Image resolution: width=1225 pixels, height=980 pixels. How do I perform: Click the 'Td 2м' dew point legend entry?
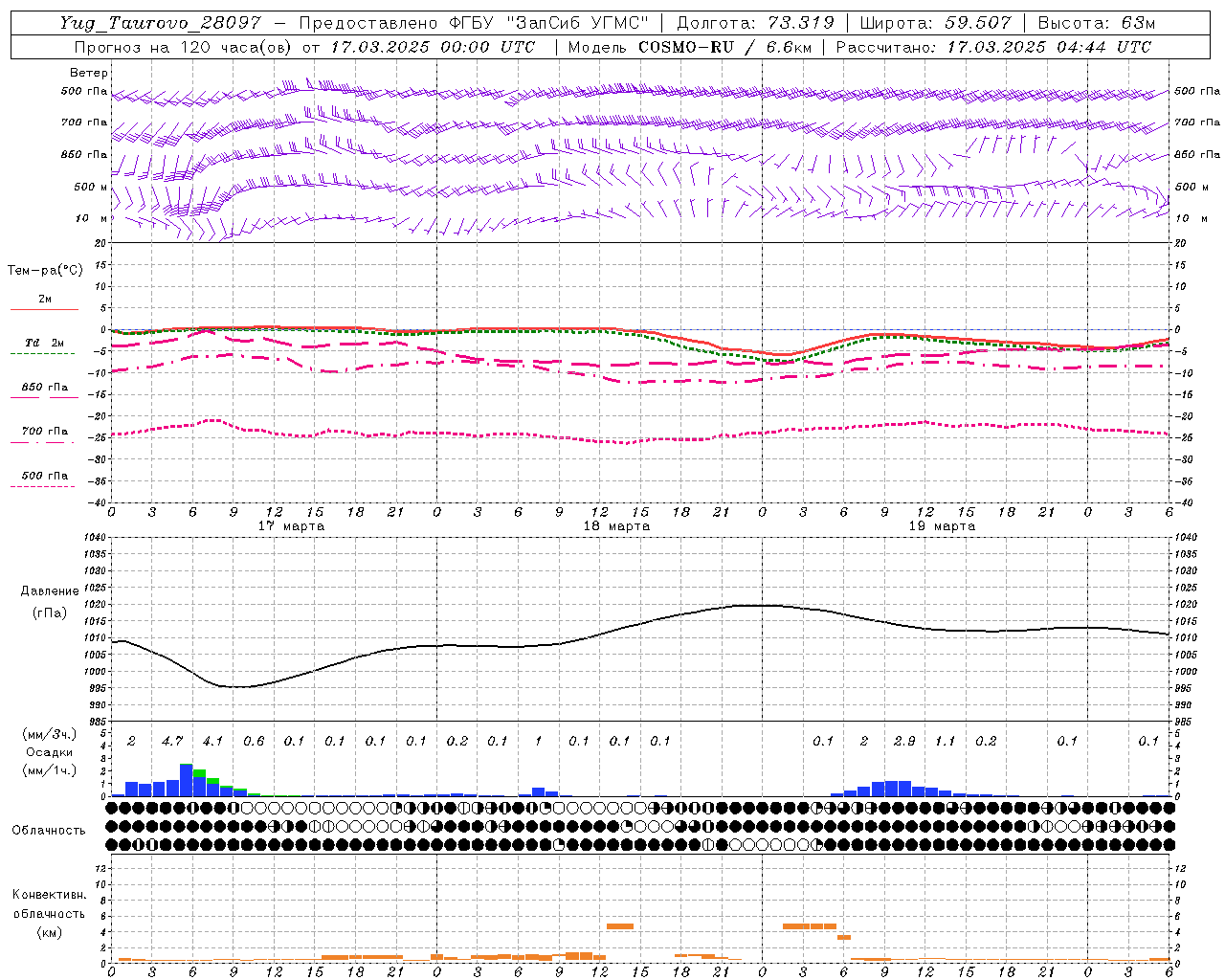44,343
